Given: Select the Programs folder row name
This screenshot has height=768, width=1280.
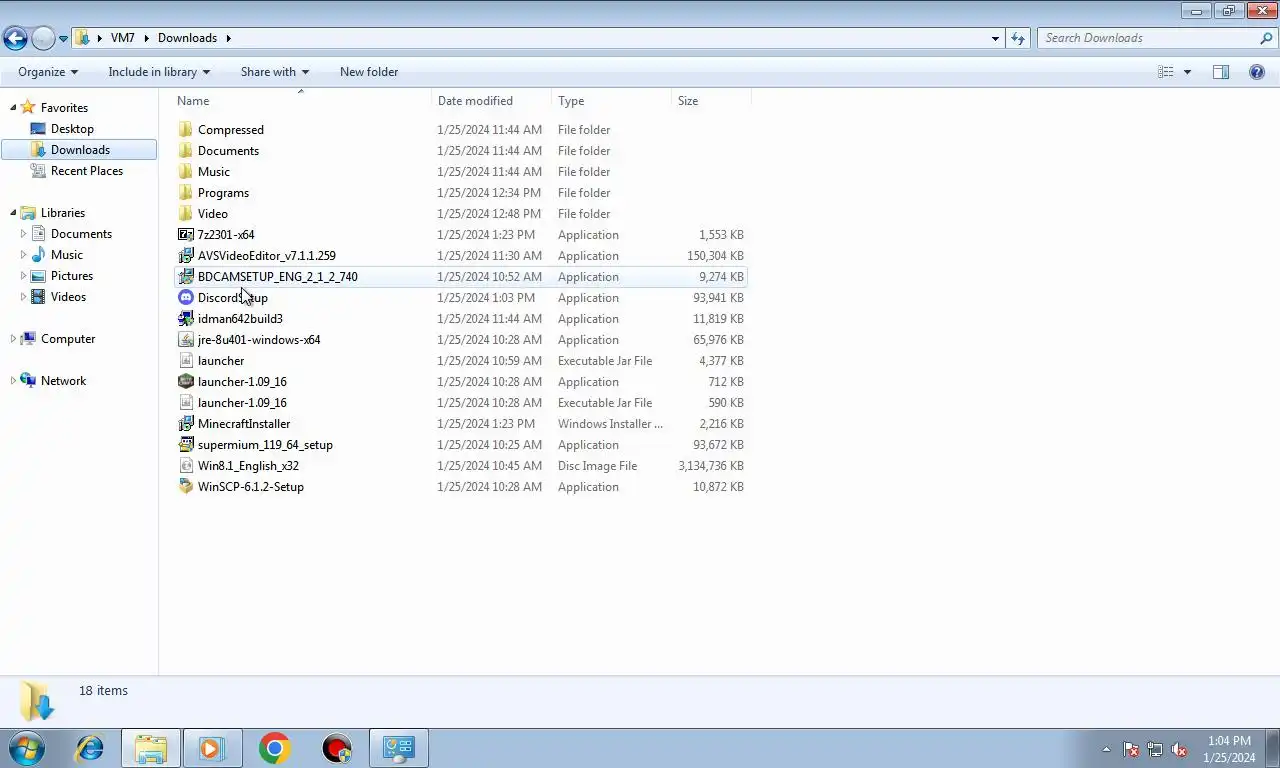Looking at the screenshot, I should coord(223,193).
